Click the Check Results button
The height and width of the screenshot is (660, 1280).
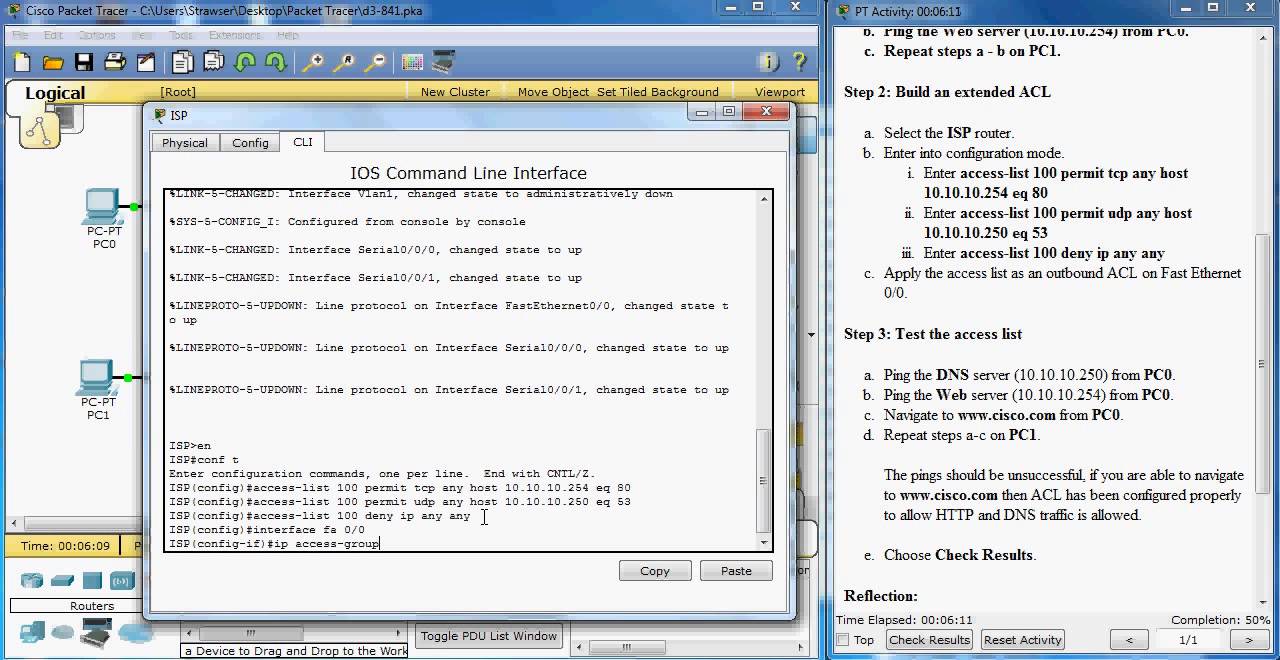pyautogui.click(x=929, y=640)
